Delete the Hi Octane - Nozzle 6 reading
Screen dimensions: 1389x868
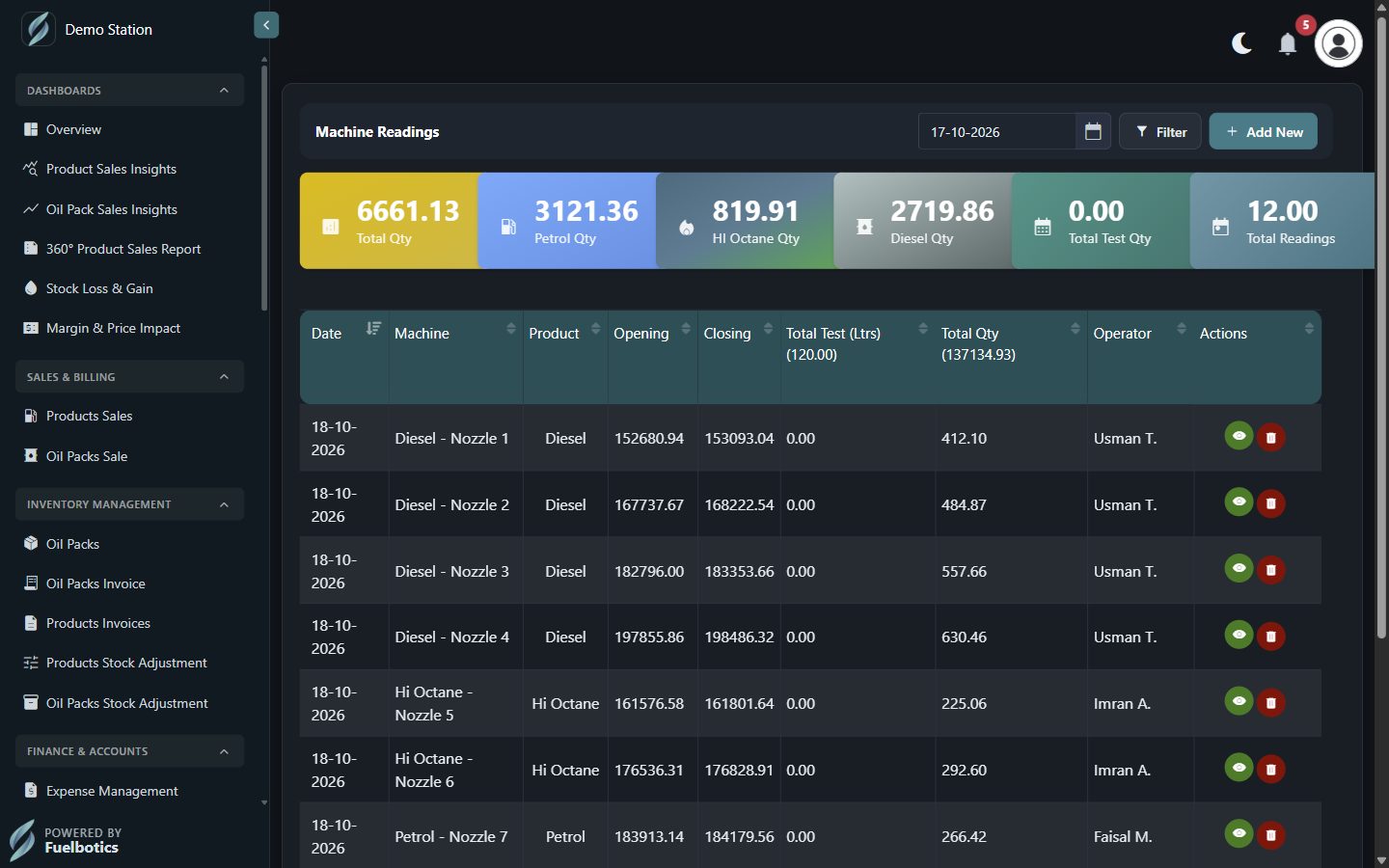click(x=1271, y=770)
